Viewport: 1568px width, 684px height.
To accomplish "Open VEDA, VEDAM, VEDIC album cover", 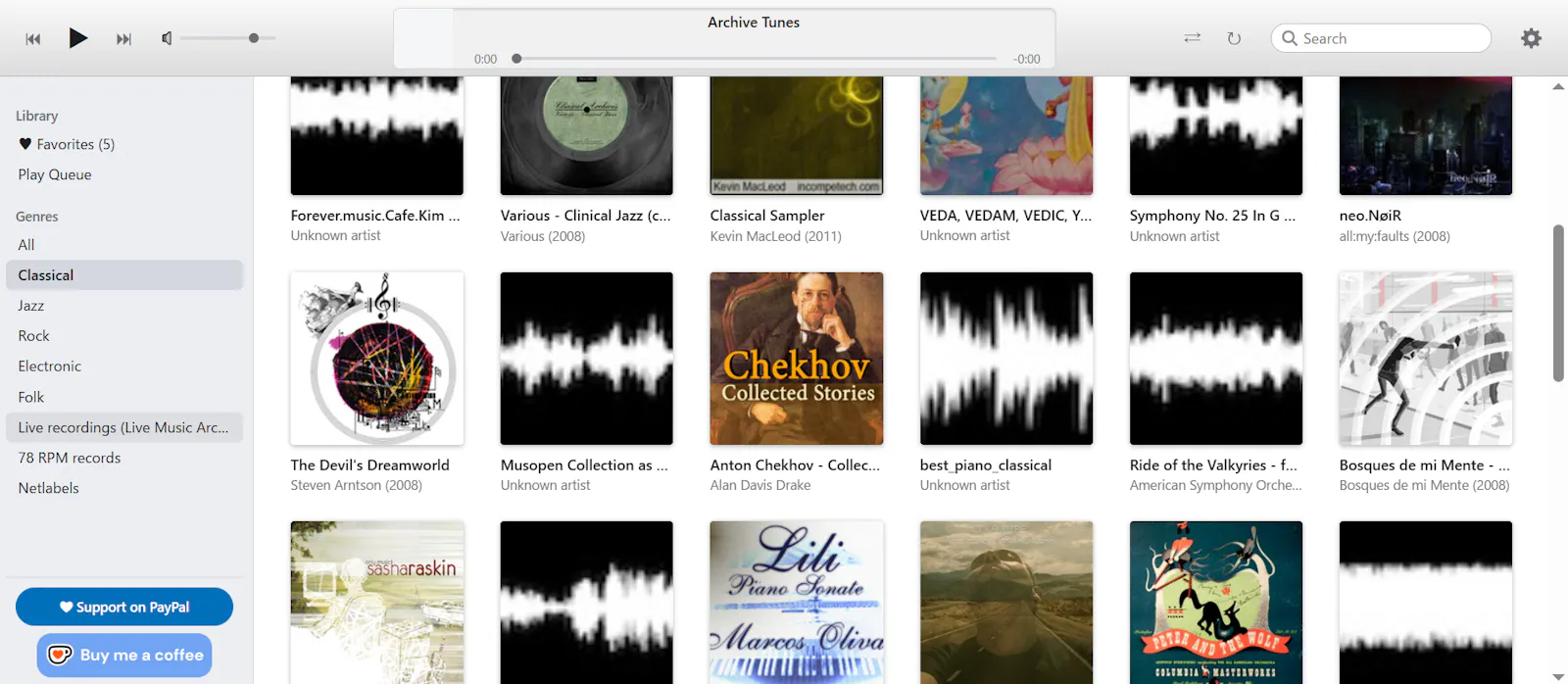I will 1006,136.
